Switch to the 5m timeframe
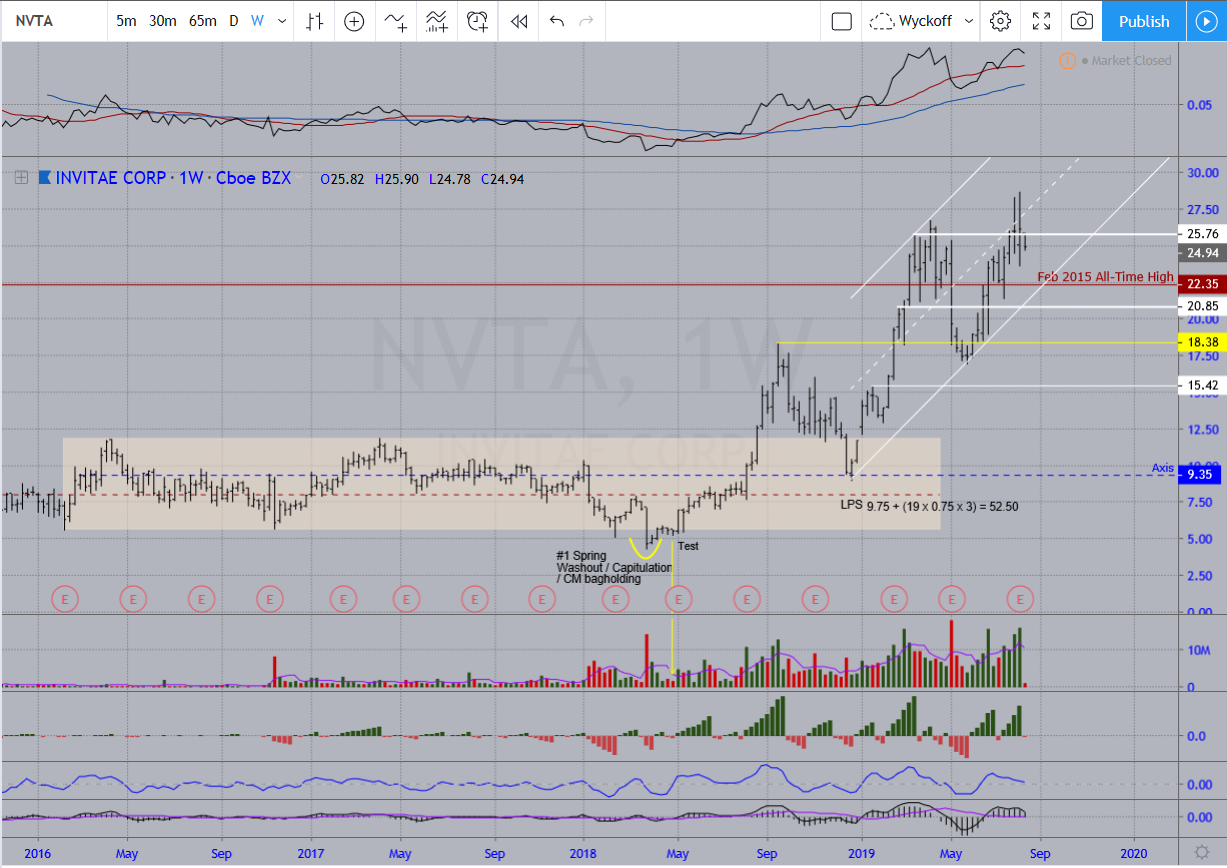This screenshot has height=868, width=1227. pyautogui.click(x=126, y=21)
